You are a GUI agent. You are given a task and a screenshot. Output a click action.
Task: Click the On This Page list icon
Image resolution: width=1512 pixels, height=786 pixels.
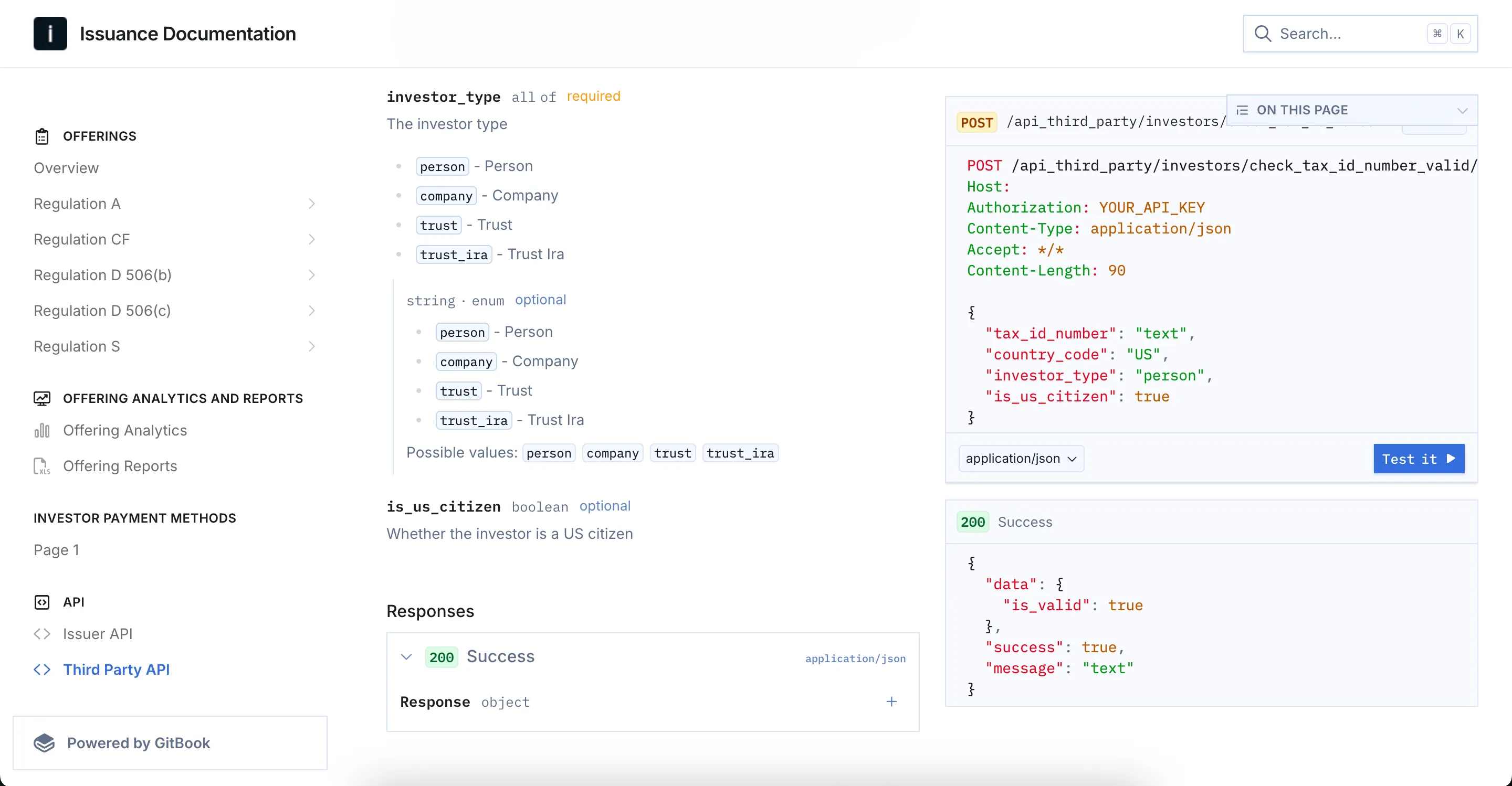(1242, 110)
